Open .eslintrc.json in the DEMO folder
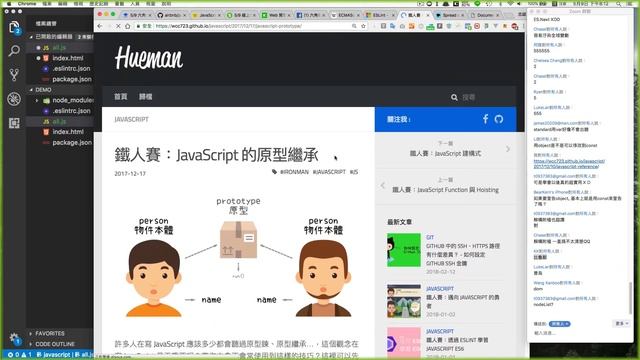Image resolution: width=640 pixels, height=360 pixels. pyautogui.click(x=61, y=111)
